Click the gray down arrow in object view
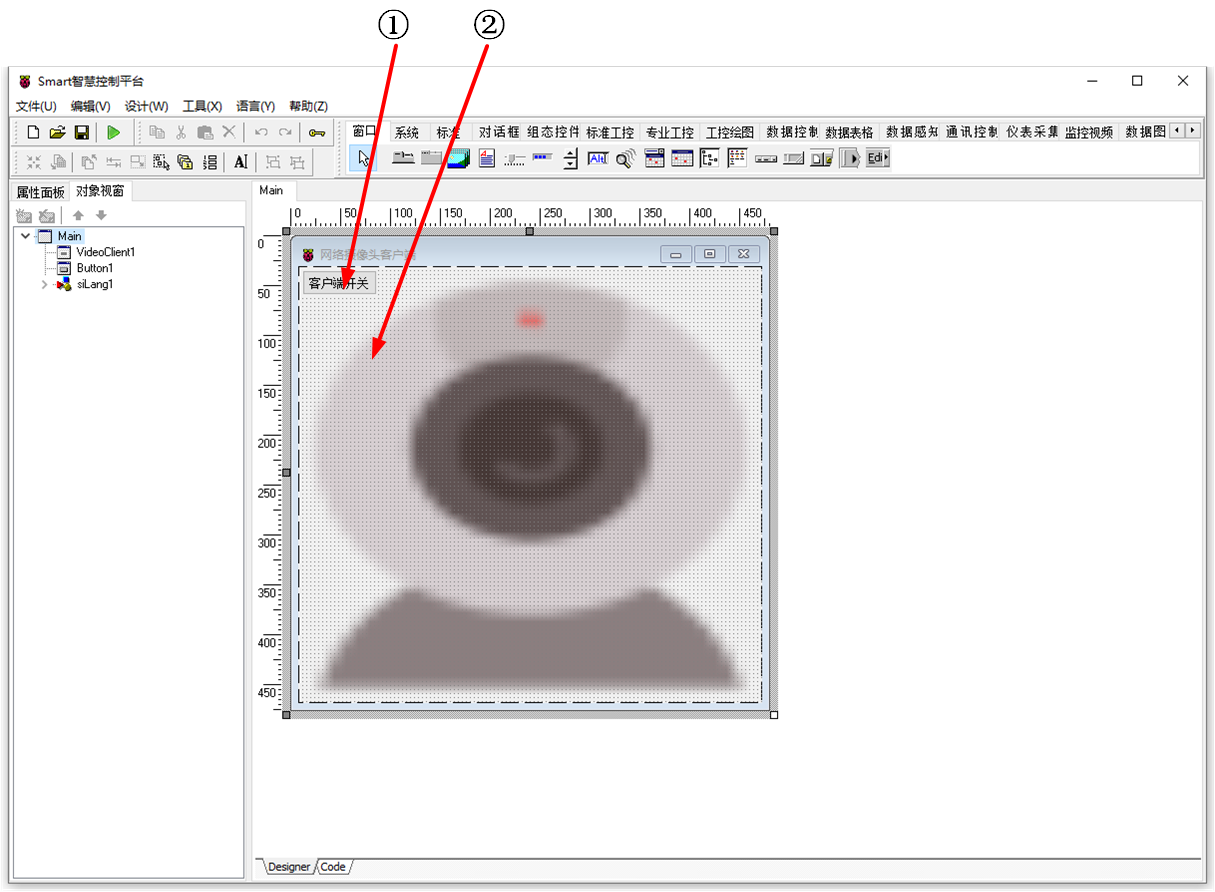The image size is (1215, 892). coord(101,216)
